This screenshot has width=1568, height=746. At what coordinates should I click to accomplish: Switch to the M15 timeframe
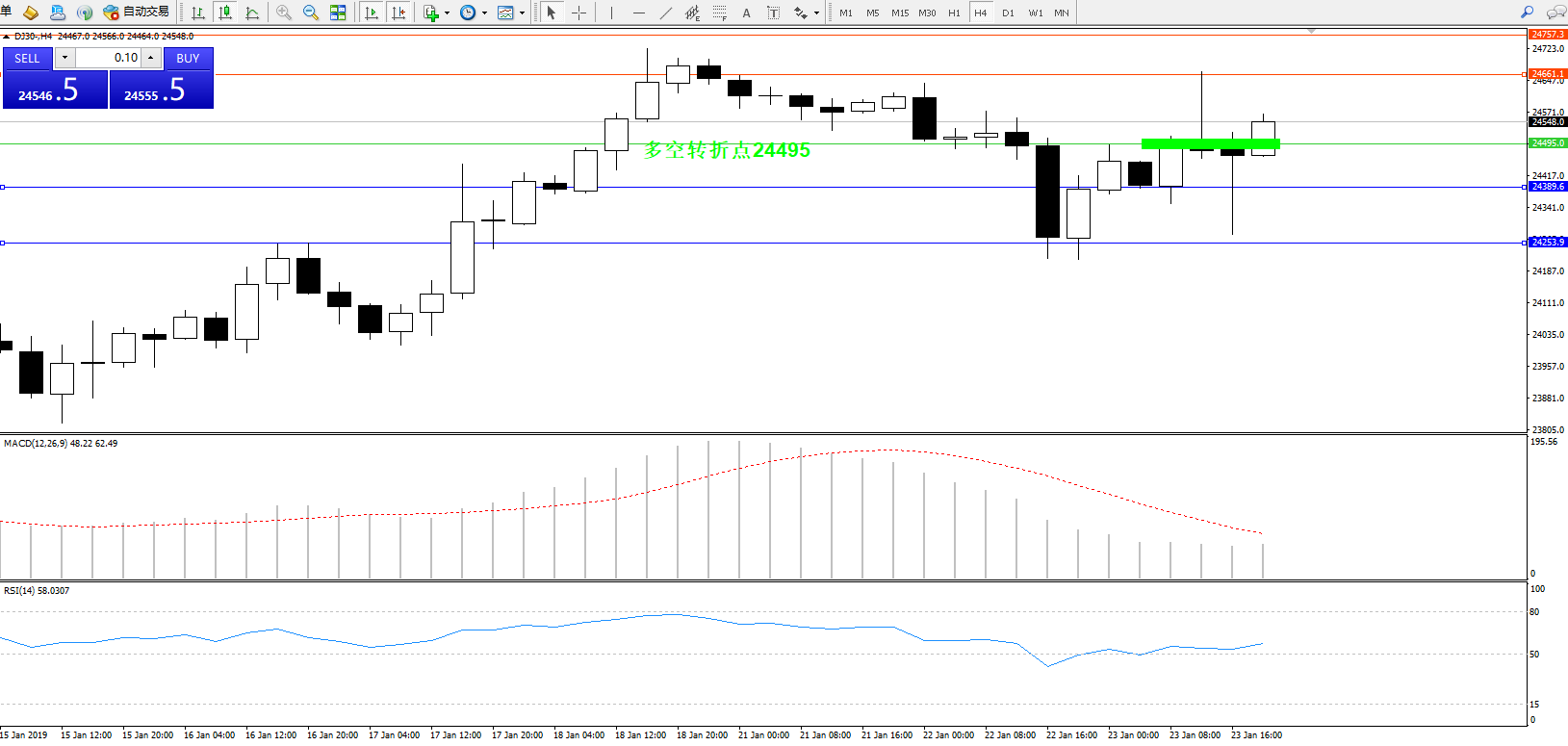[900, 13]
